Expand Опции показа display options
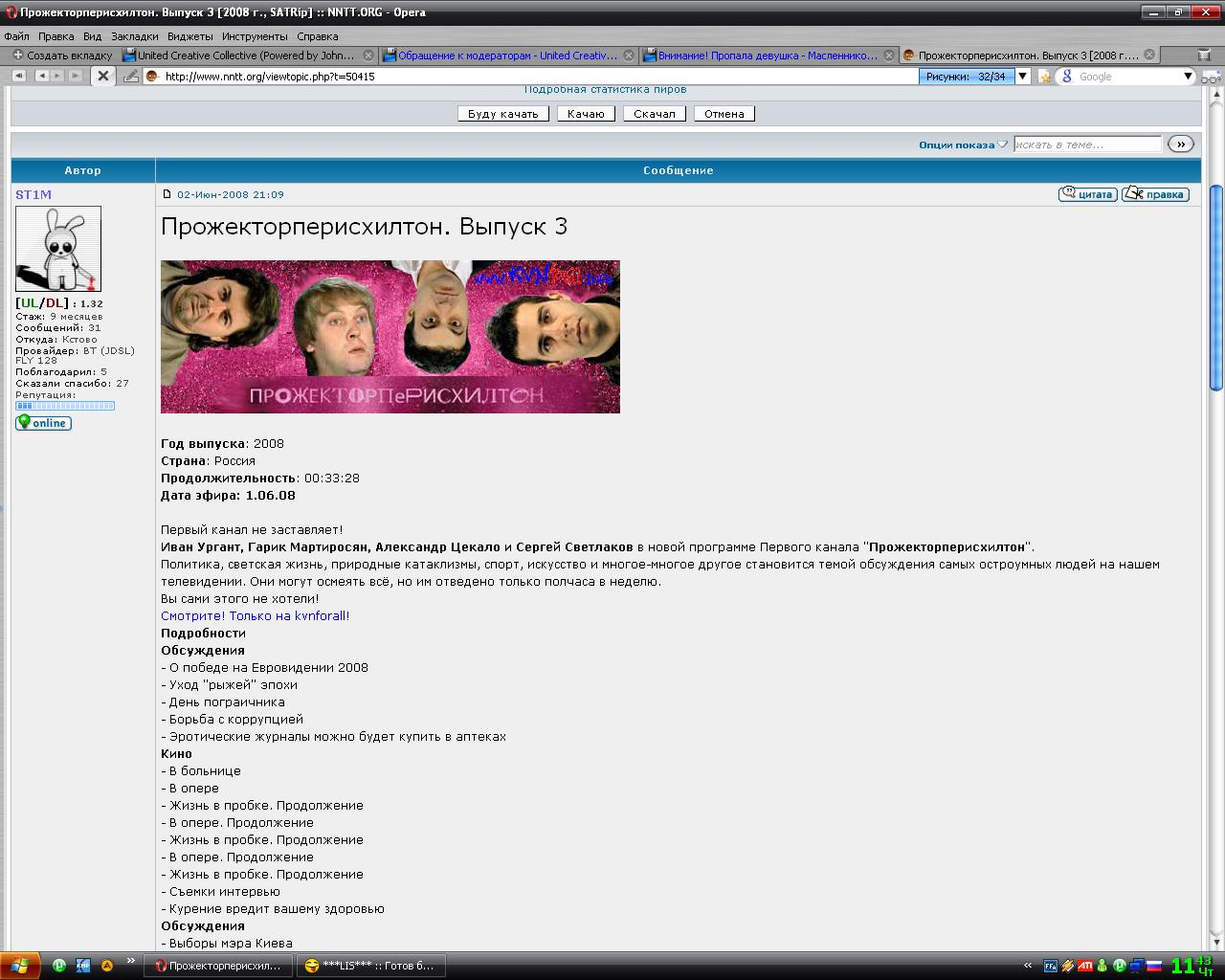 [x=963, y=145]
